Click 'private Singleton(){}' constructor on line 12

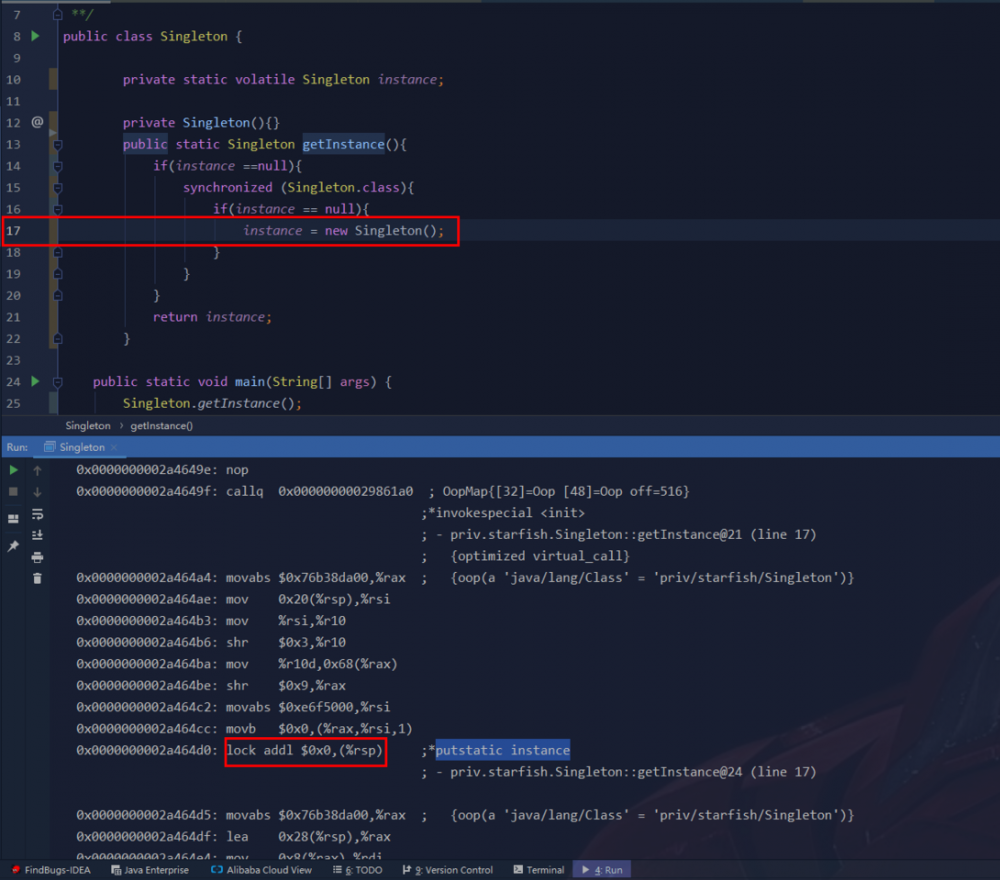pos(201,122)
